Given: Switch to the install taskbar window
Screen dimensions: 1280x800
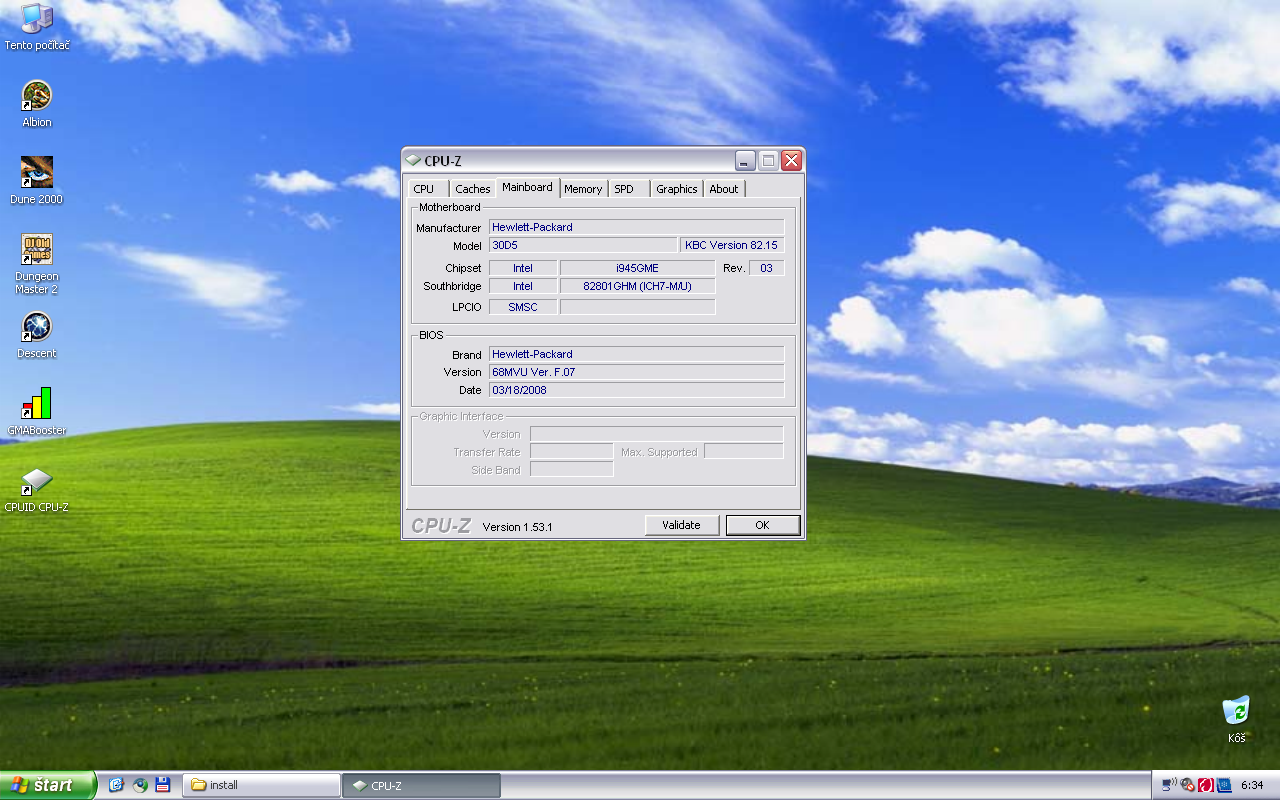Looking at the screenshot, I should click(x=262, y=785).
